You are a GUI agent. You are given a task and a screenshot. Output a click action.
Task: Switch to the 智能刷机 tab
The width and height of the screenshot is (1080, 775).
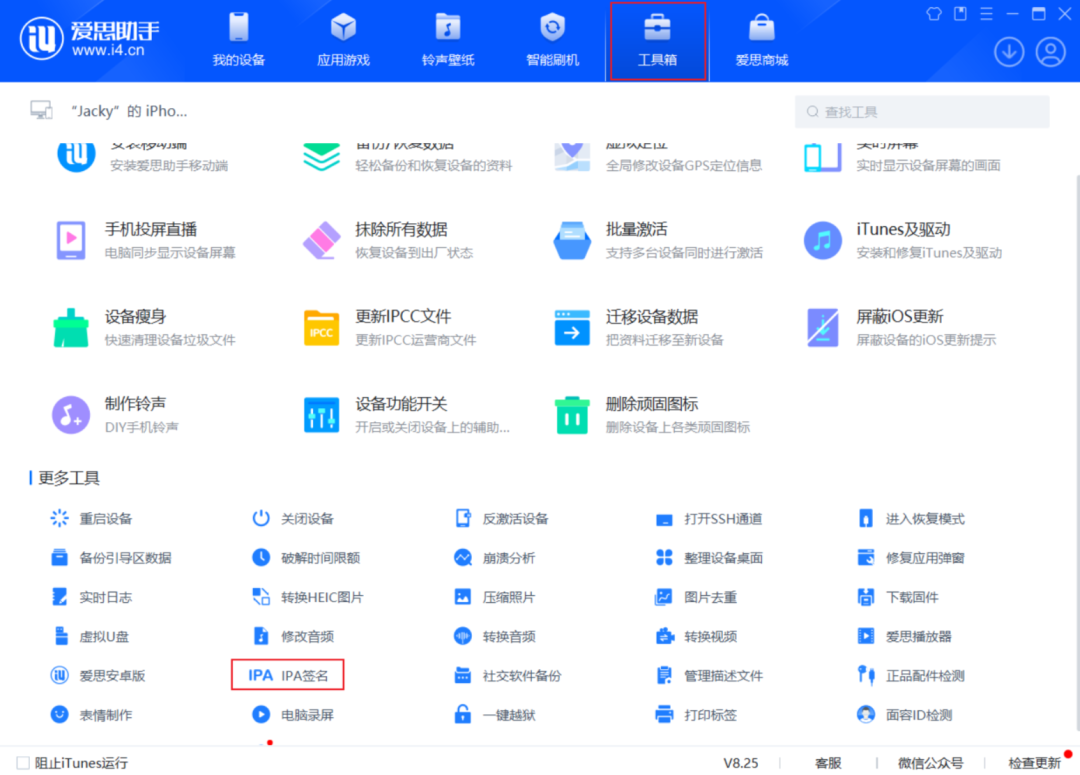click(552, 40)
